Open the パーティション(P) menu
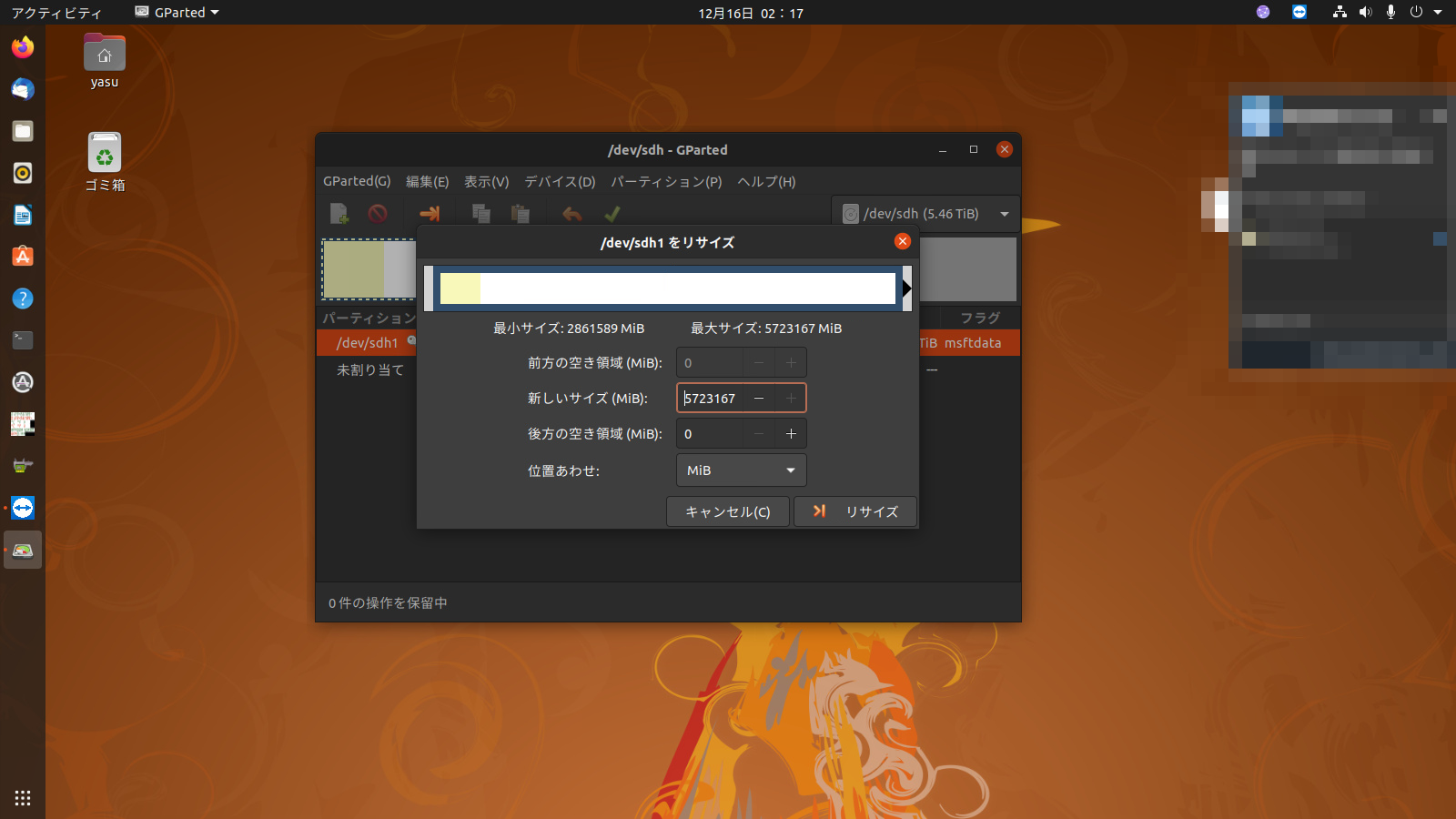This screenshot has width=1456, height=819. pyautogui.click(x=666, y=182)
